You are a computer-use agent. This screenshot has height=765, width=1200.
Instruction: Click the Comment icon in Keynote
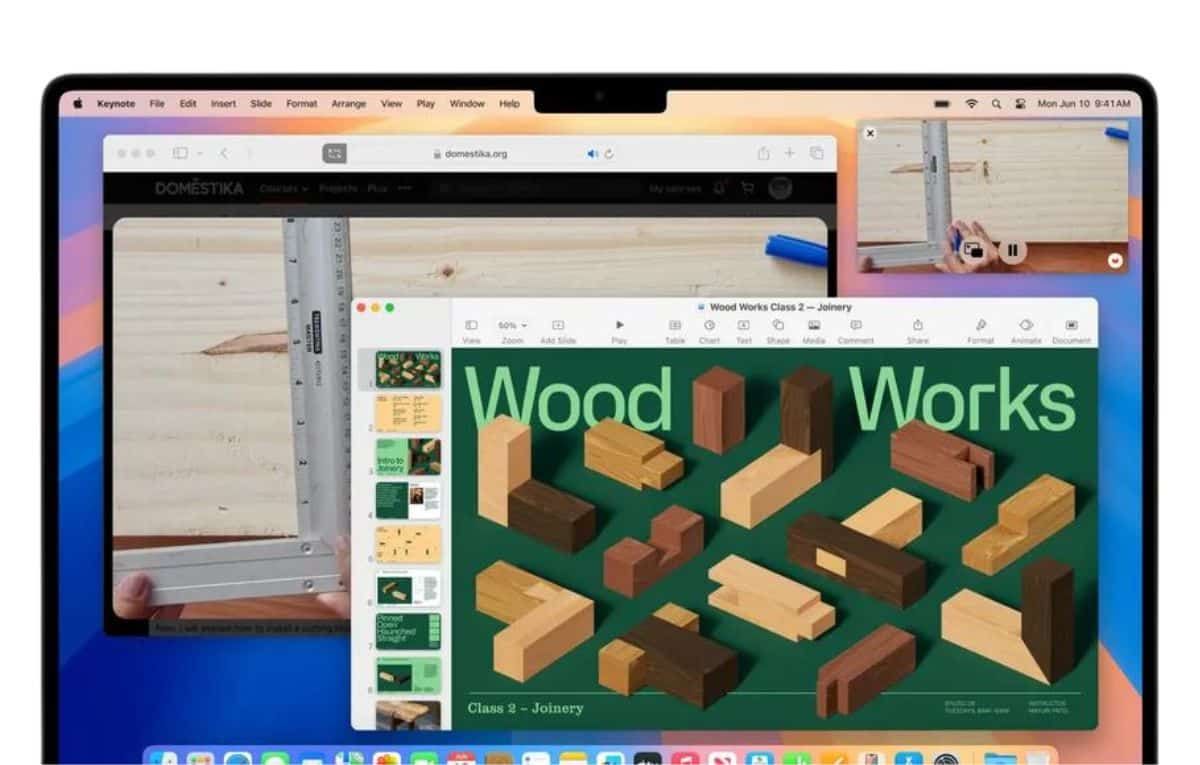856,325
